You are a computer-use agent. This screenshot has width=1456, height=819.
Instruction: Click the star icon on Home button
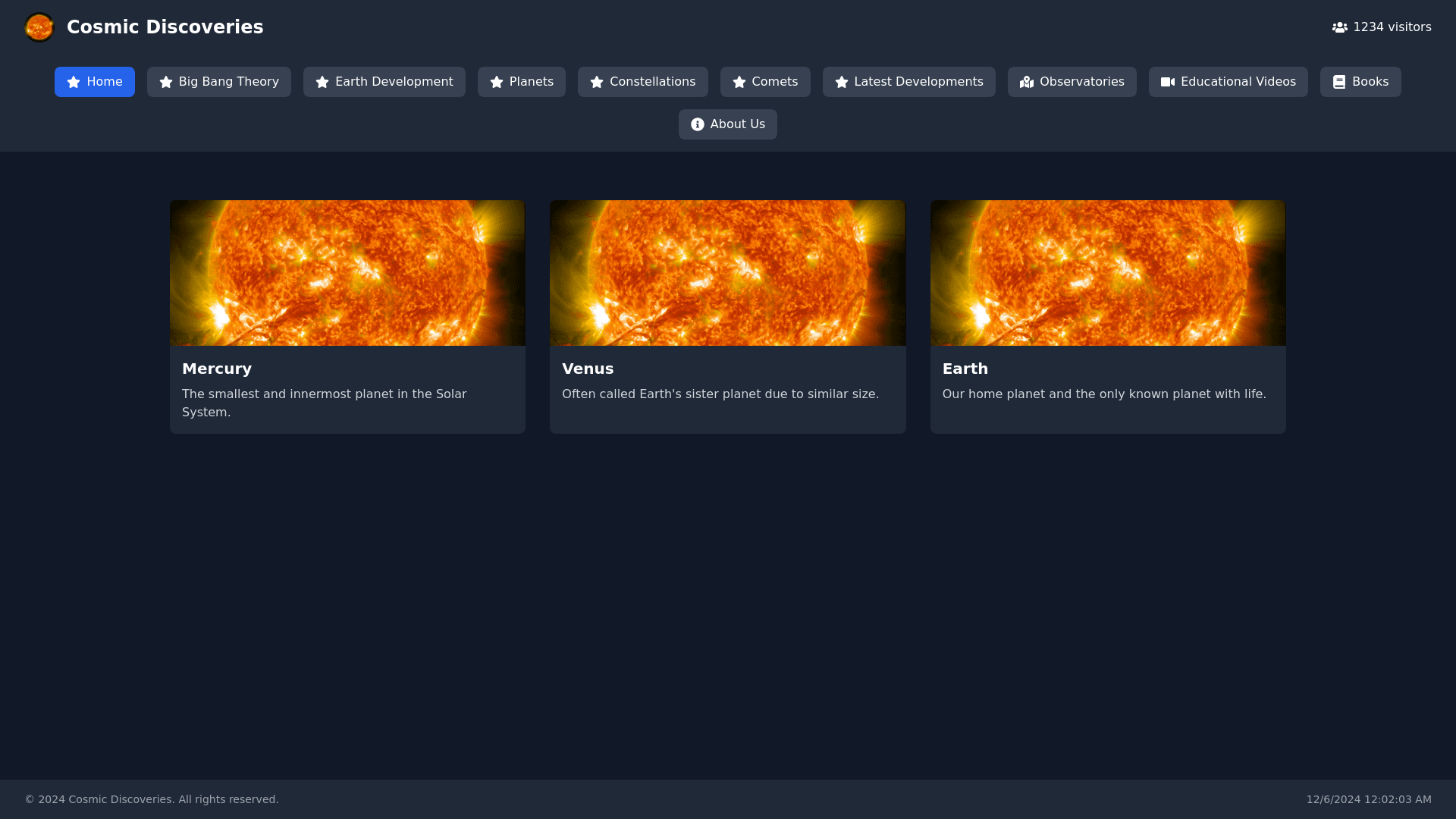(74, 82)
